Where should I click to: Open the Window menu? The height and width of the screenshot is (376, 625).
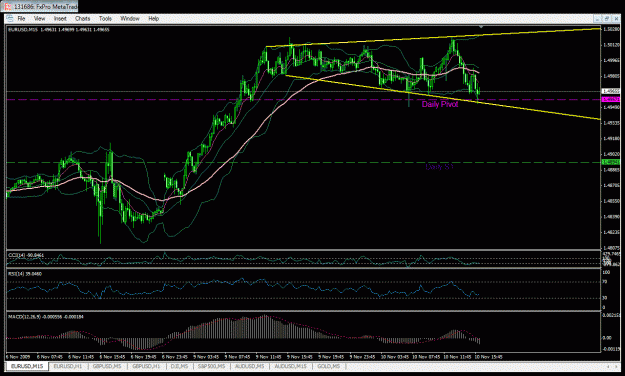click(x=130, y=18)
